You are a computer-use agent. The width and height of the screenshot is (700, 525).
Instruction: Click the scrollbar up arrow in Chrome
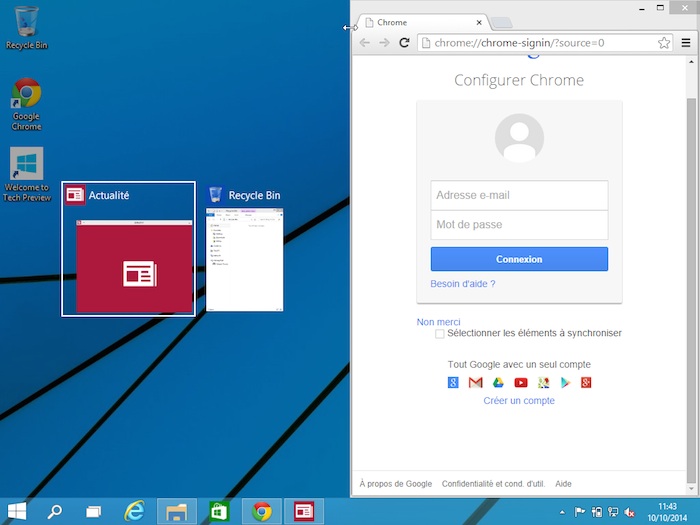coord(691,62)
